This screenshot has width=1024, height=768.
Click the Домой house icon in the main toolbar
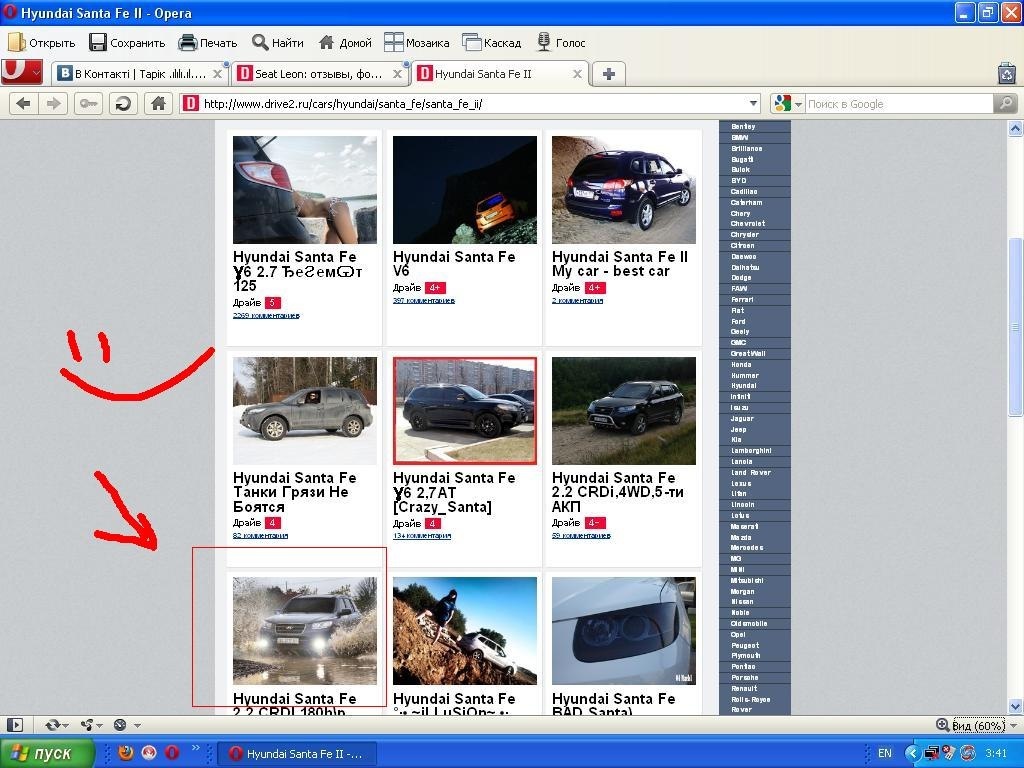(x=327, y=42)
